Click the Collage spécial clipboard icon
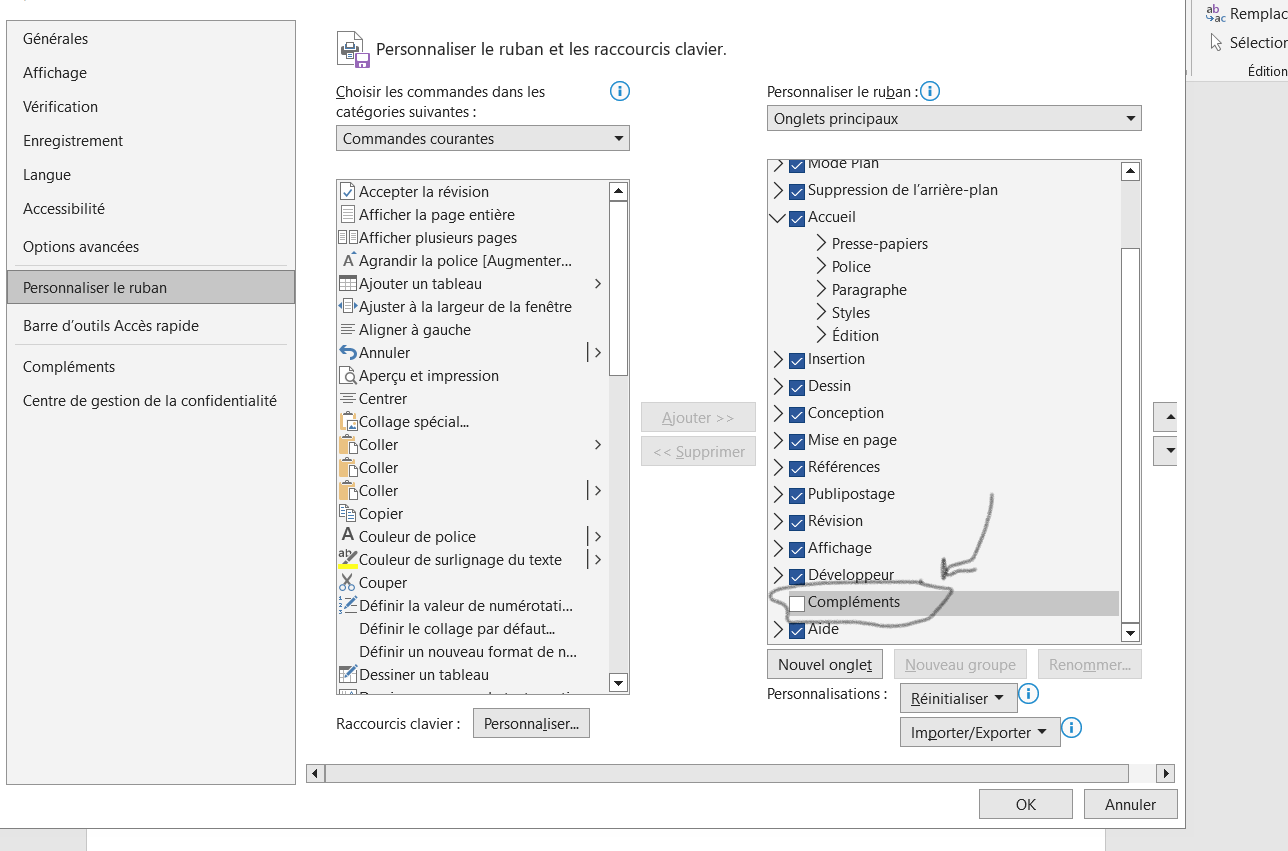The image size is (1288, 851). click(x=348, y=421)
